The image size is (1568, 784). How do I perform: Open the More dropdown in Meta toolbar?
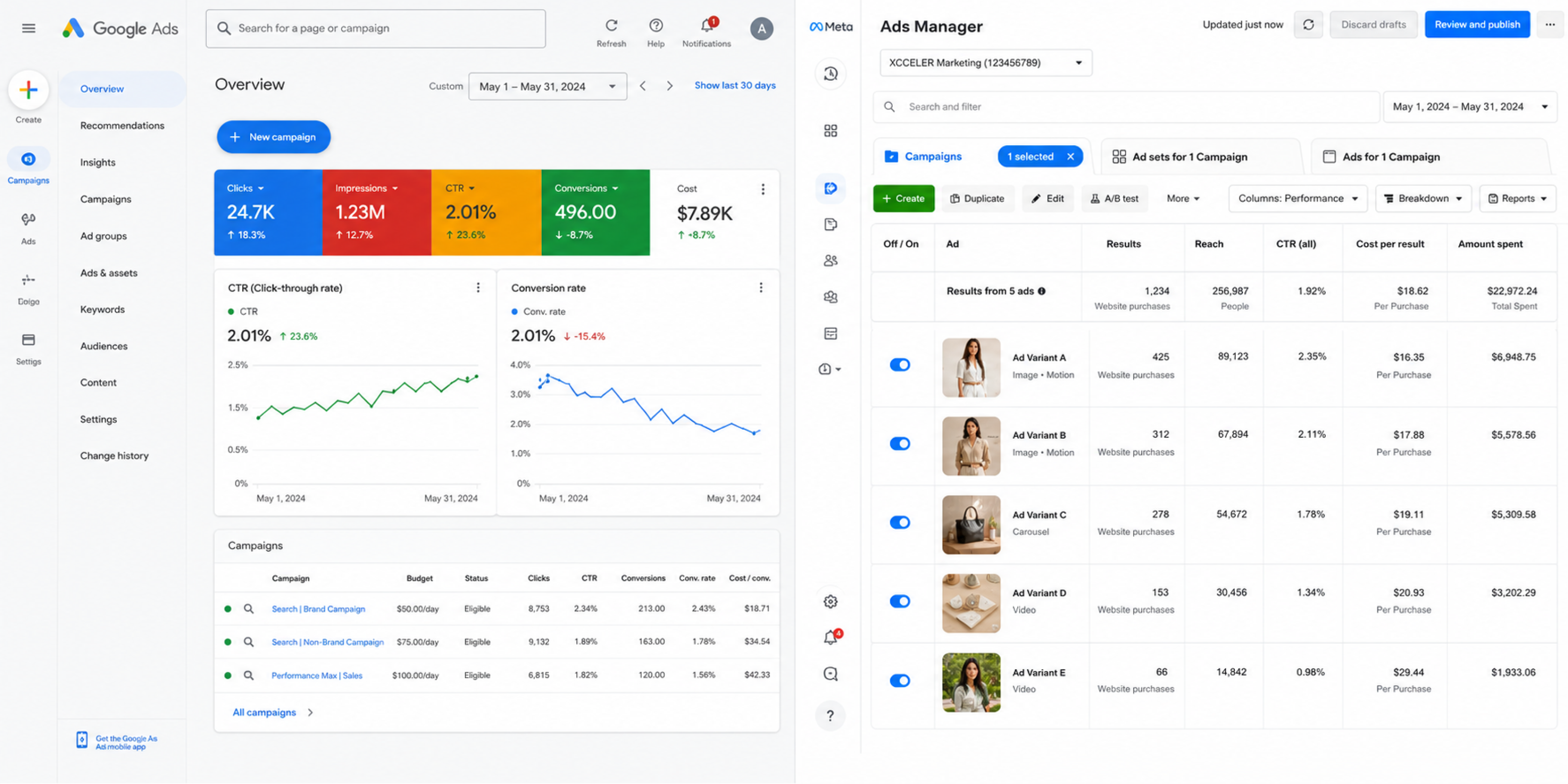click(x=1183, y=198)
